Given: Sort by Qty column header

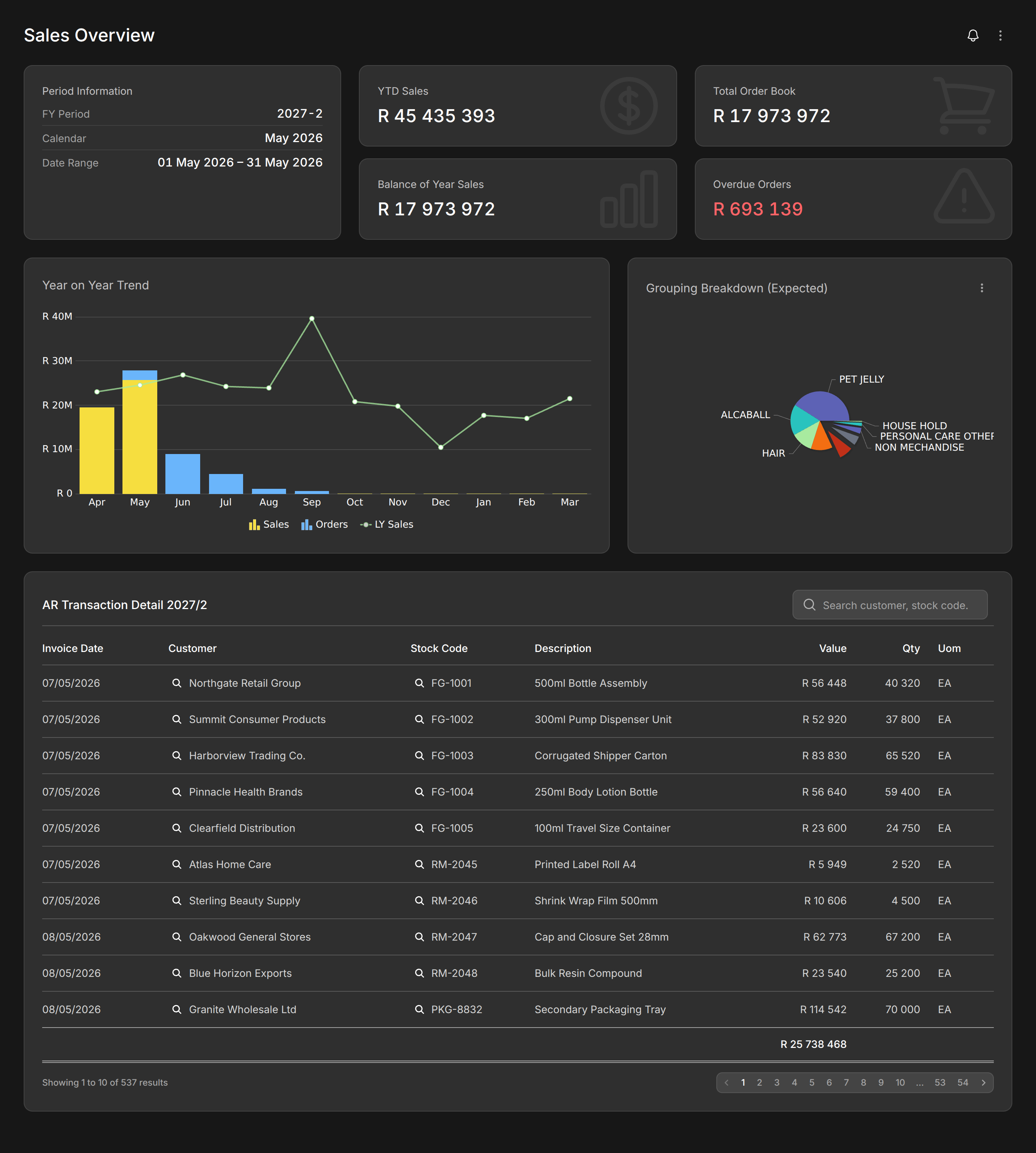Looking at the screenshot, I should (911, 648).
